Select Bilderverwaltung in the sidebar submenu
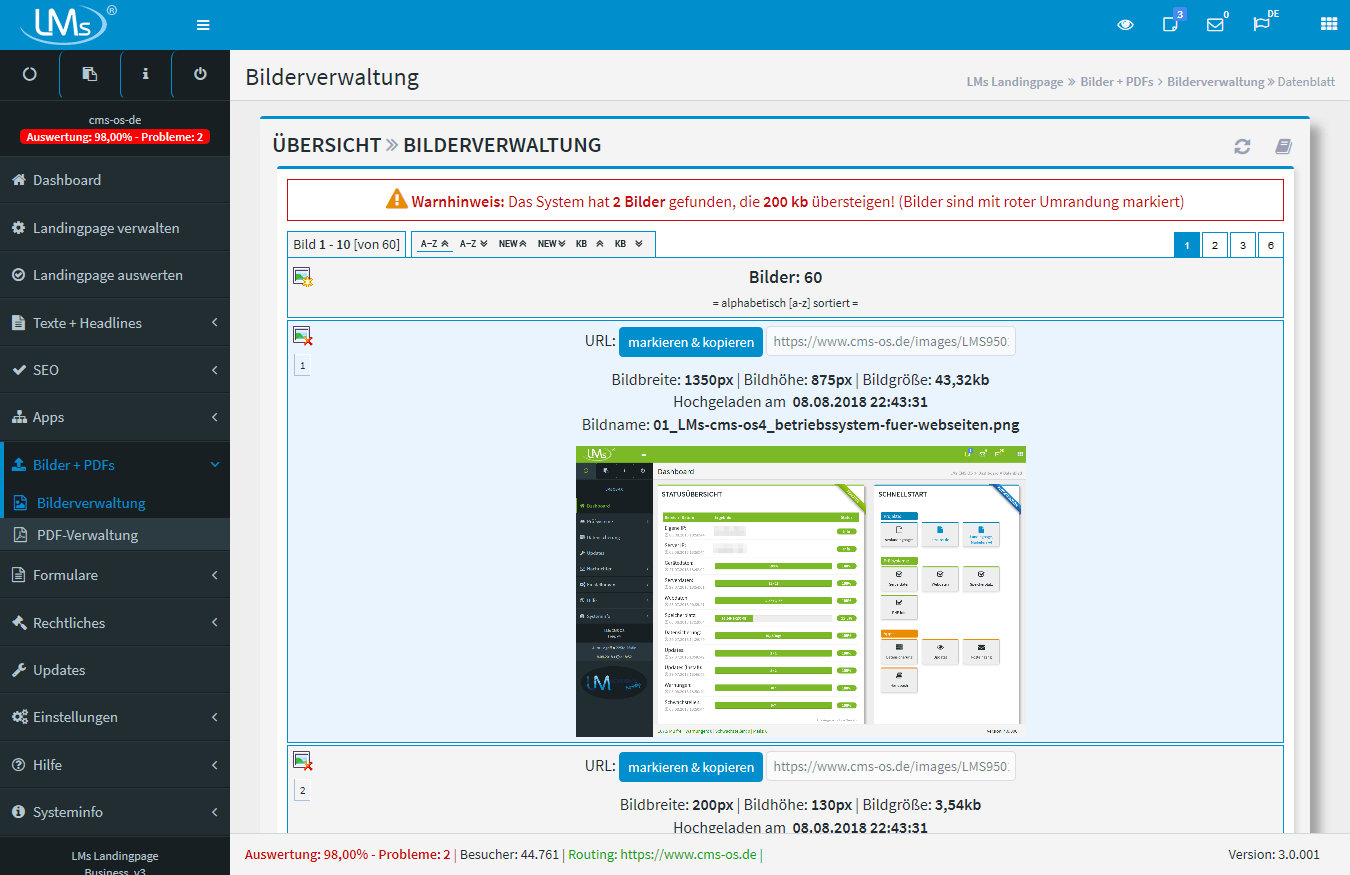This screenshot has height=875, width=1350. [115, 503]
